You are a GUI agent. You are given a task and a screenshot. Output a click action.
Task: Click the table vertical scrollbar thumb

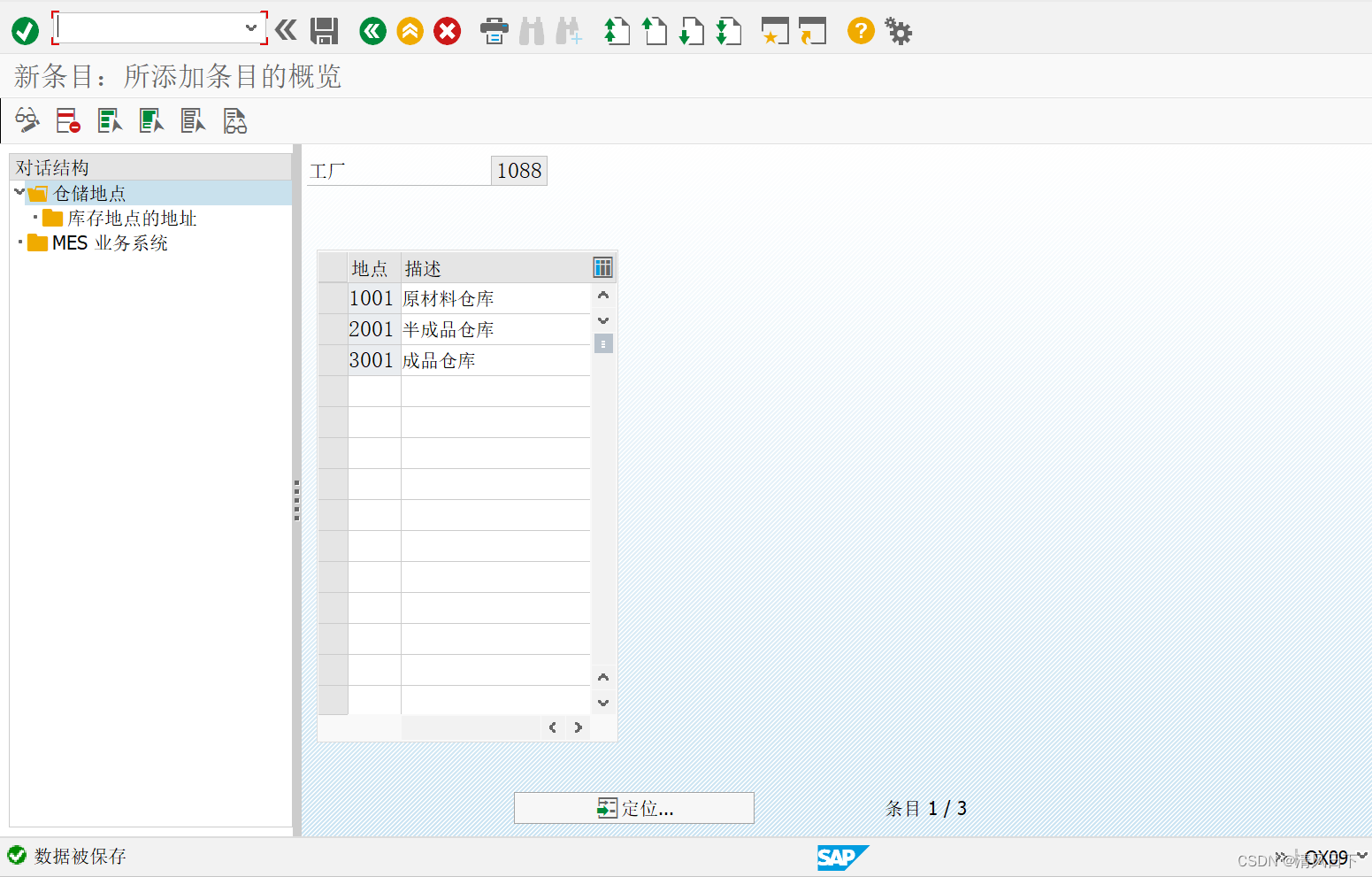(x=603, y=343)
